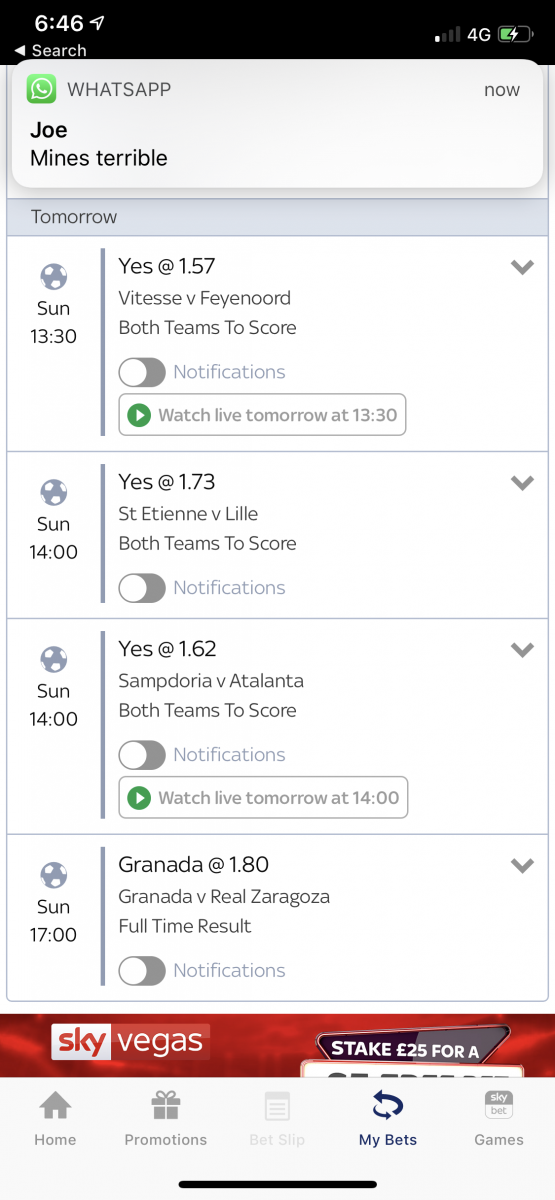Screen dimensions: 555x1200
Task: Tap green play icon for Sampdoria match
Action: pos(140,798)
